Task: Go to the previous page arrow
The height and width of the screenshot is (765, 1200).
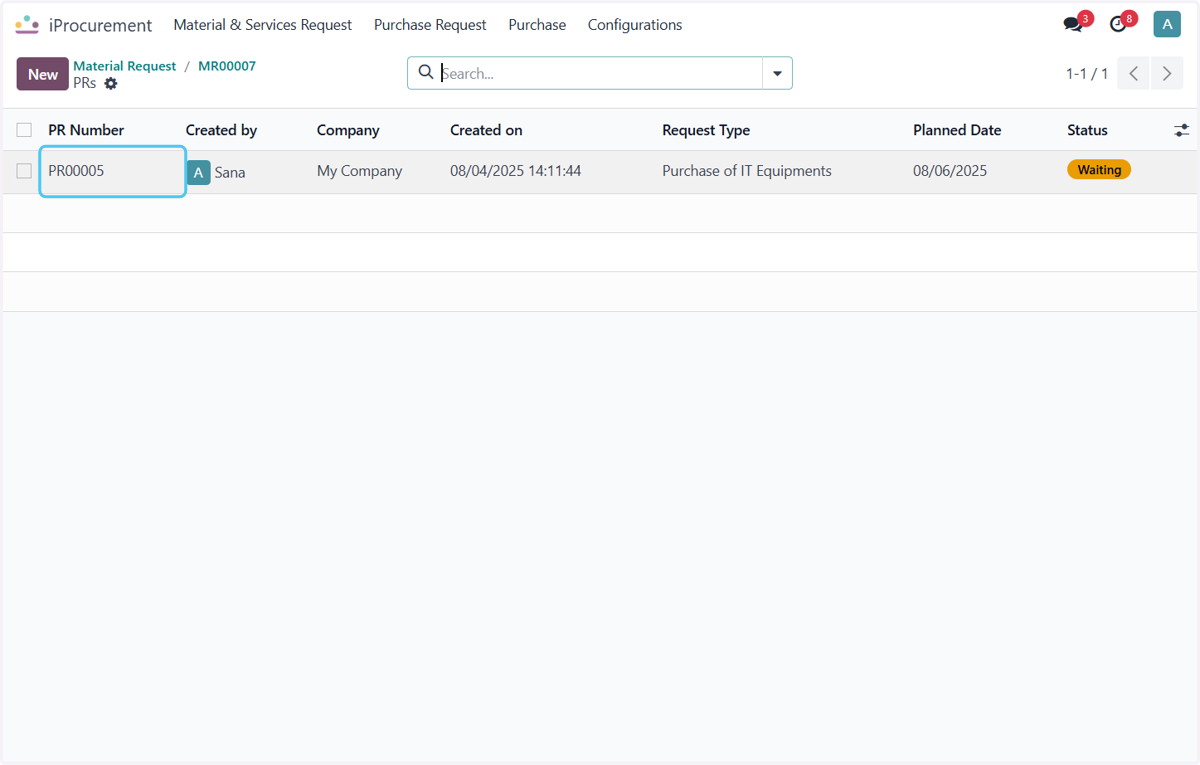Action: (x=1133, y=74)
